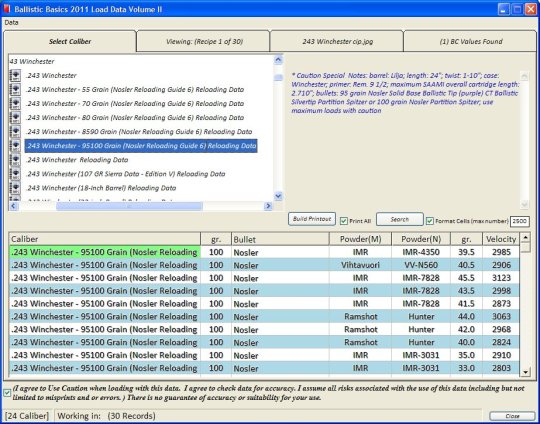540x424 pixels.
Task: Toggle the Print All checkbox
Action: pos(343,221)
